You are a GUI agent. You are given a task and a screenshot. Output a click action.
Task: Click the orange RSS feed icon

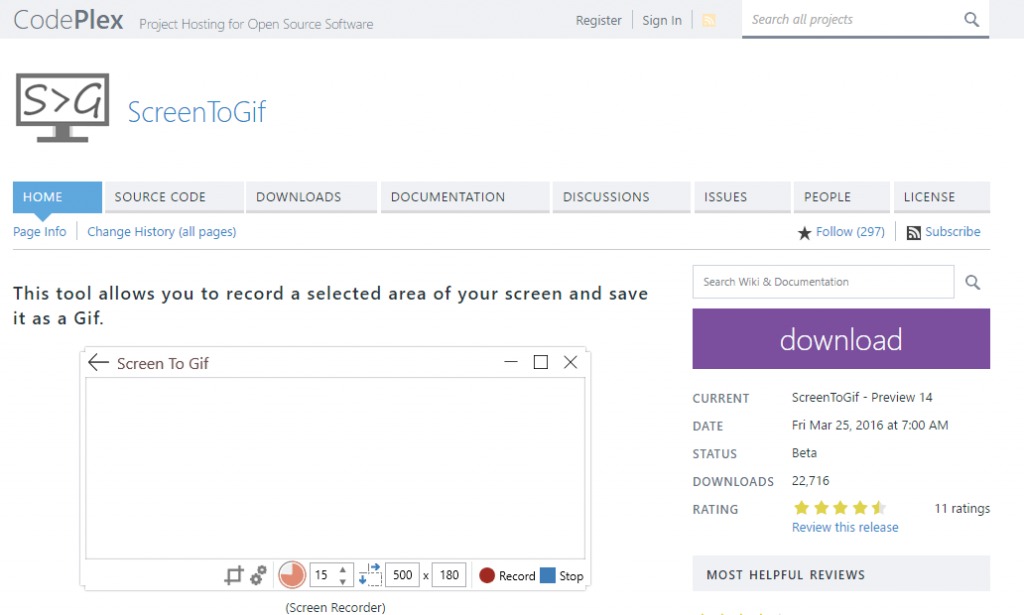click(709, 20)
